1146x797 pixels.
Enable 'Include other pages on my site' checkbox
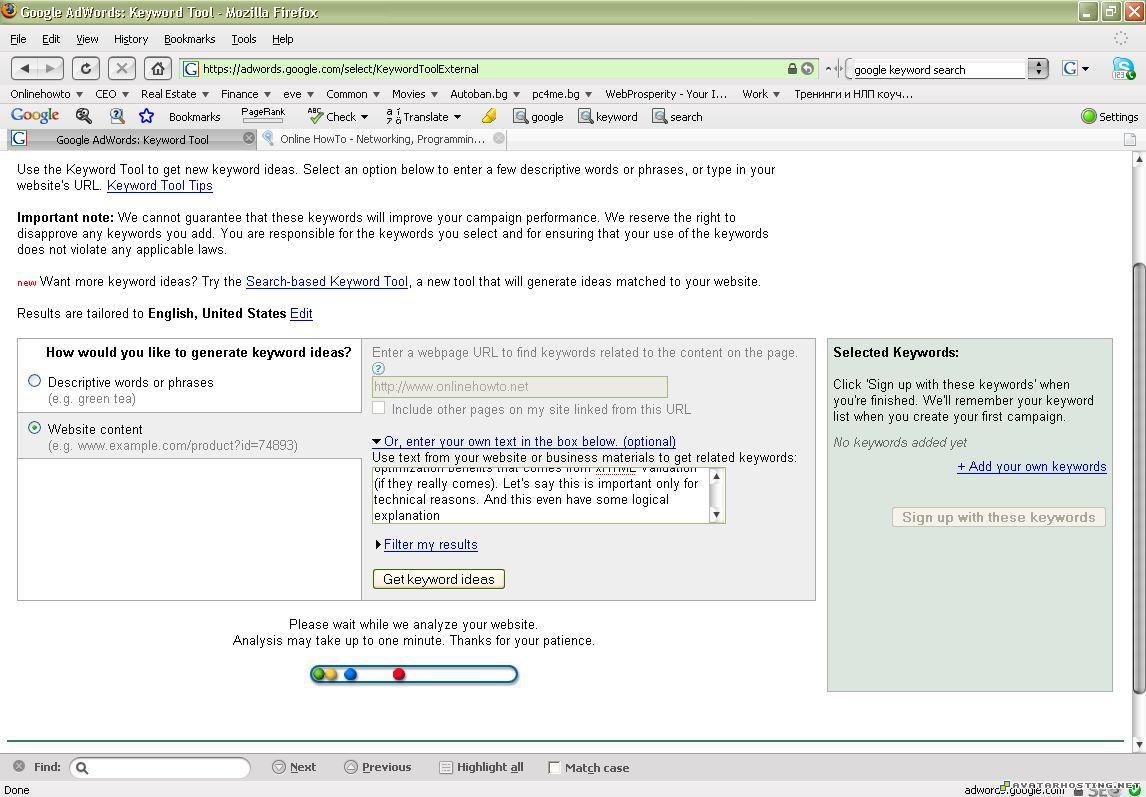pyautogui.click(x=379, y=408)
